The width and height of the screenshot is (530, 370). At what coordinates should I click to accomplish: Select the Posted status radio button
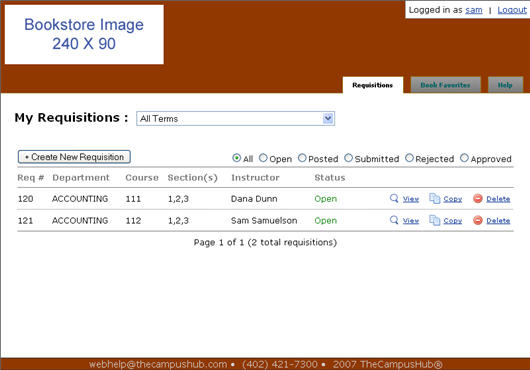click(x=302, y=158)
